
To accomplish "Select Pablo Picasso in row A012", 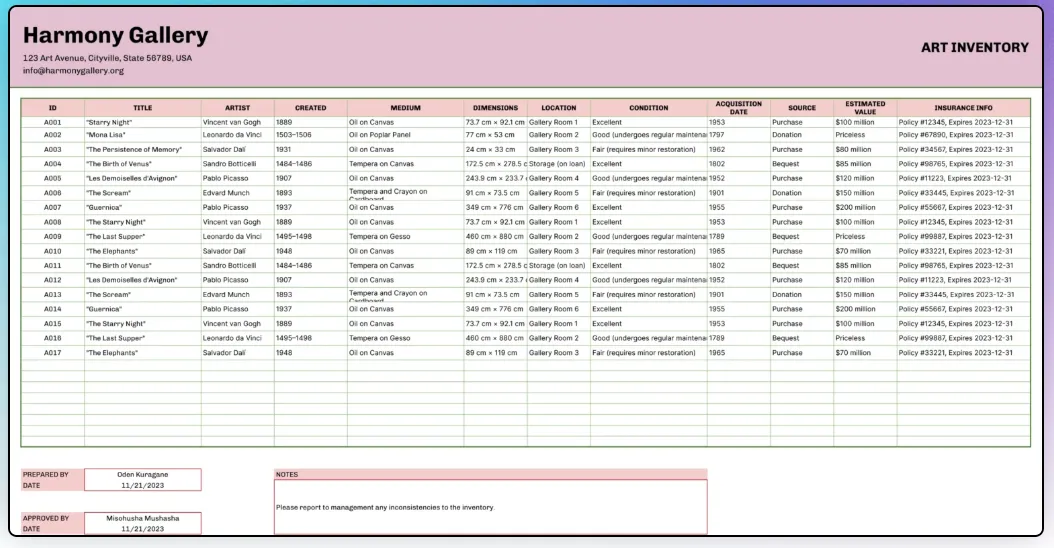I will [237, 280].
